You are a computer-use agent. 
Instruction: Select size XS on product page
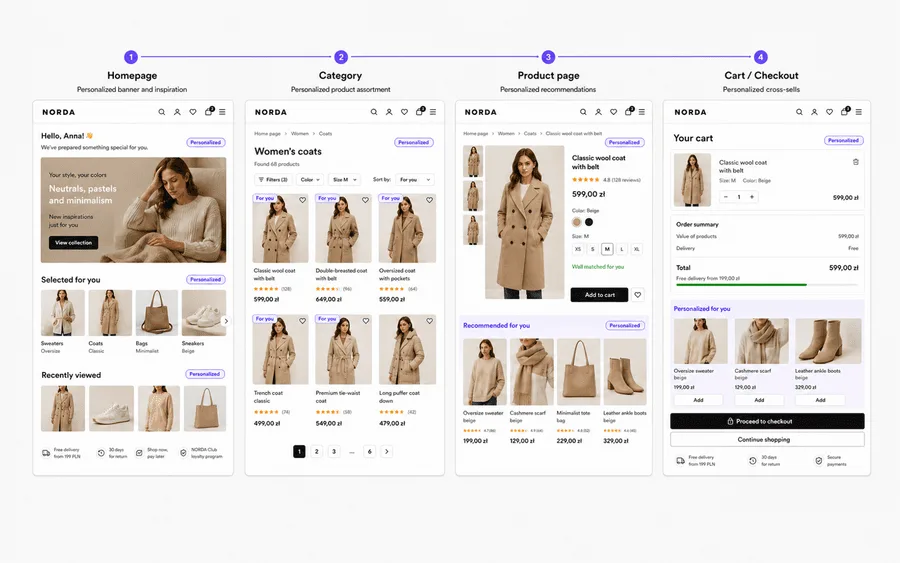[x=578, y=249]
